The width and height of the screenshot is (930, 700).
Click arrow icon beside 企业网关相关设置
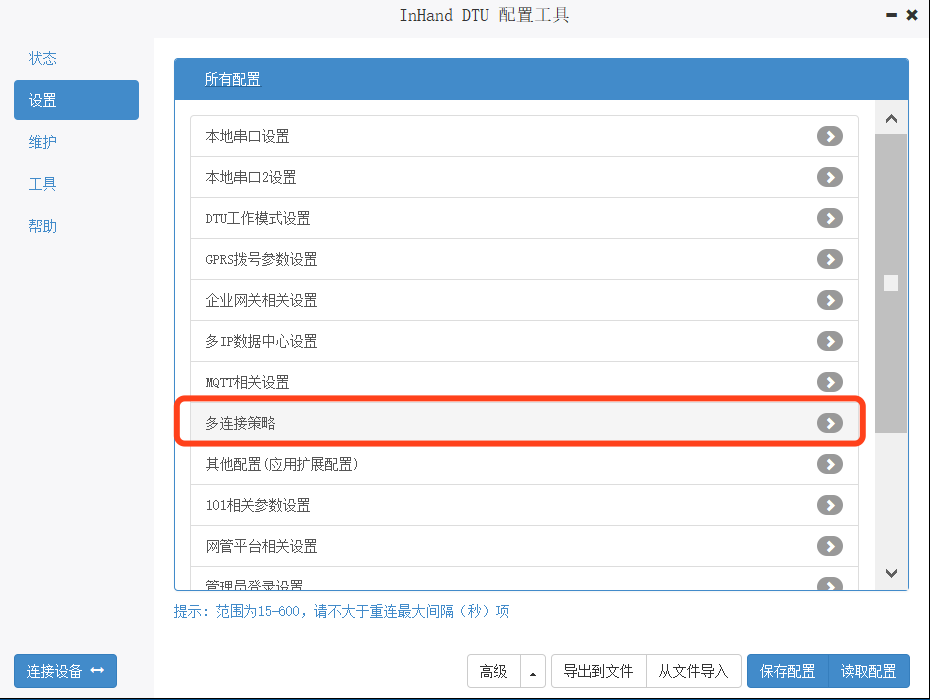(829, 300)
